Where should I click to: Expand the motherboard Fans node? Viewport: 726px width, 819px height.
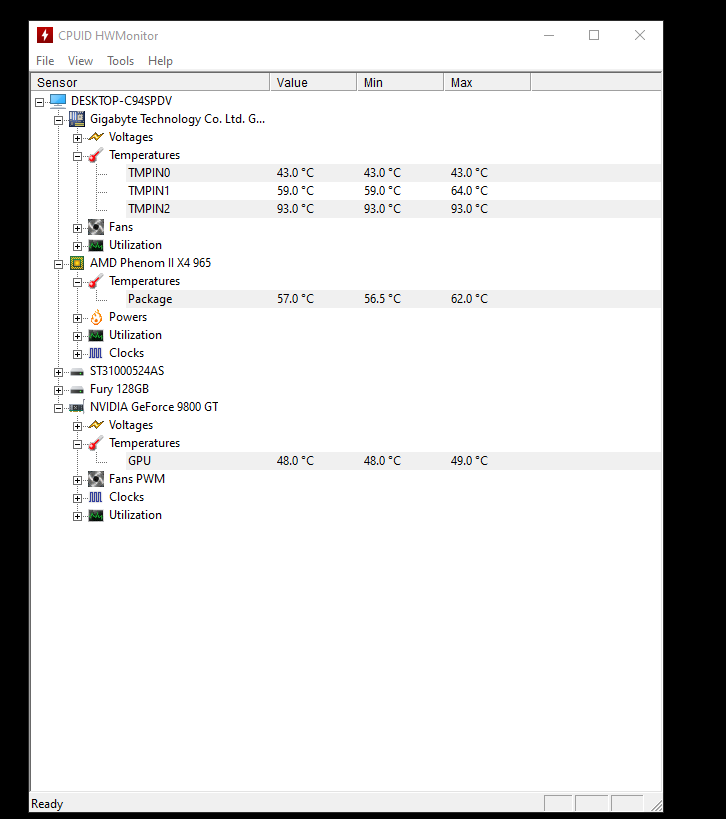point(77,228)
